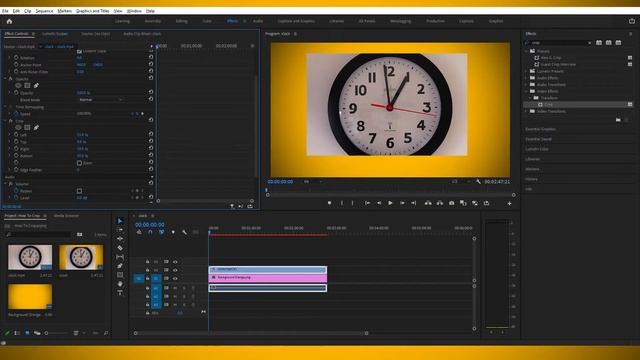Reset the Crop Left parameter

click(151, 134)
